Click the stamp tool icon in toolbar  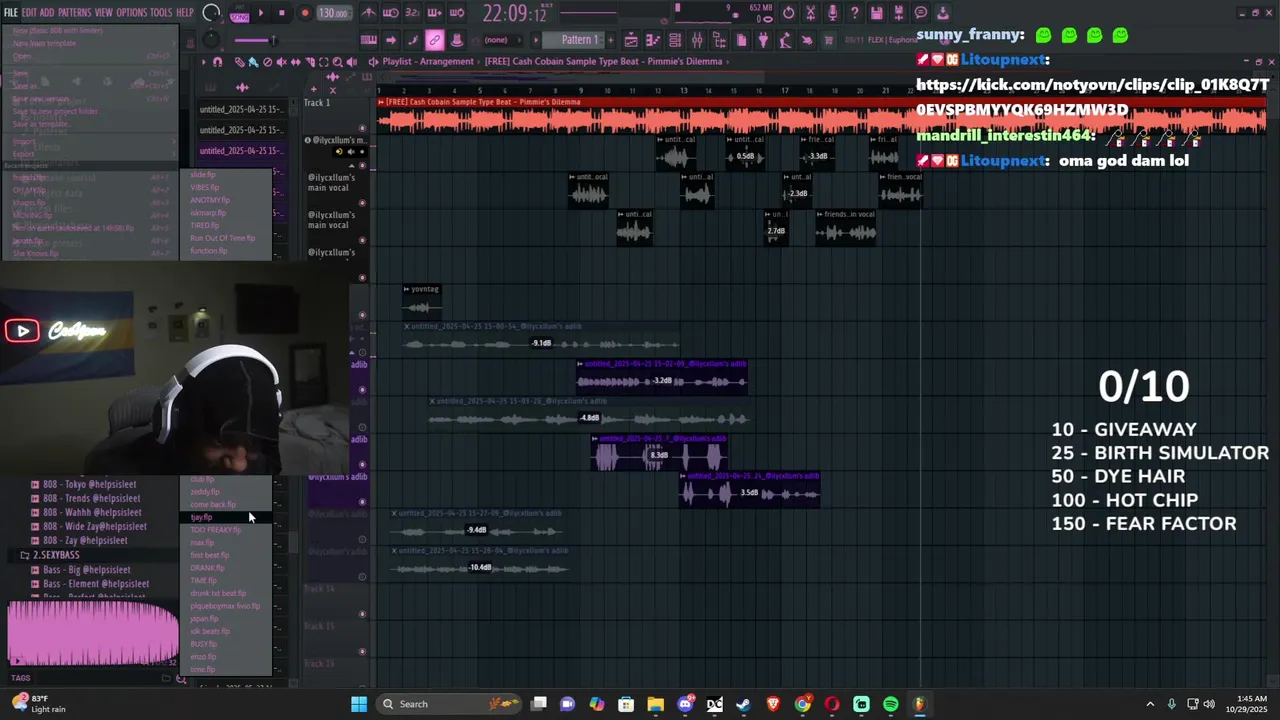[457, 40]
